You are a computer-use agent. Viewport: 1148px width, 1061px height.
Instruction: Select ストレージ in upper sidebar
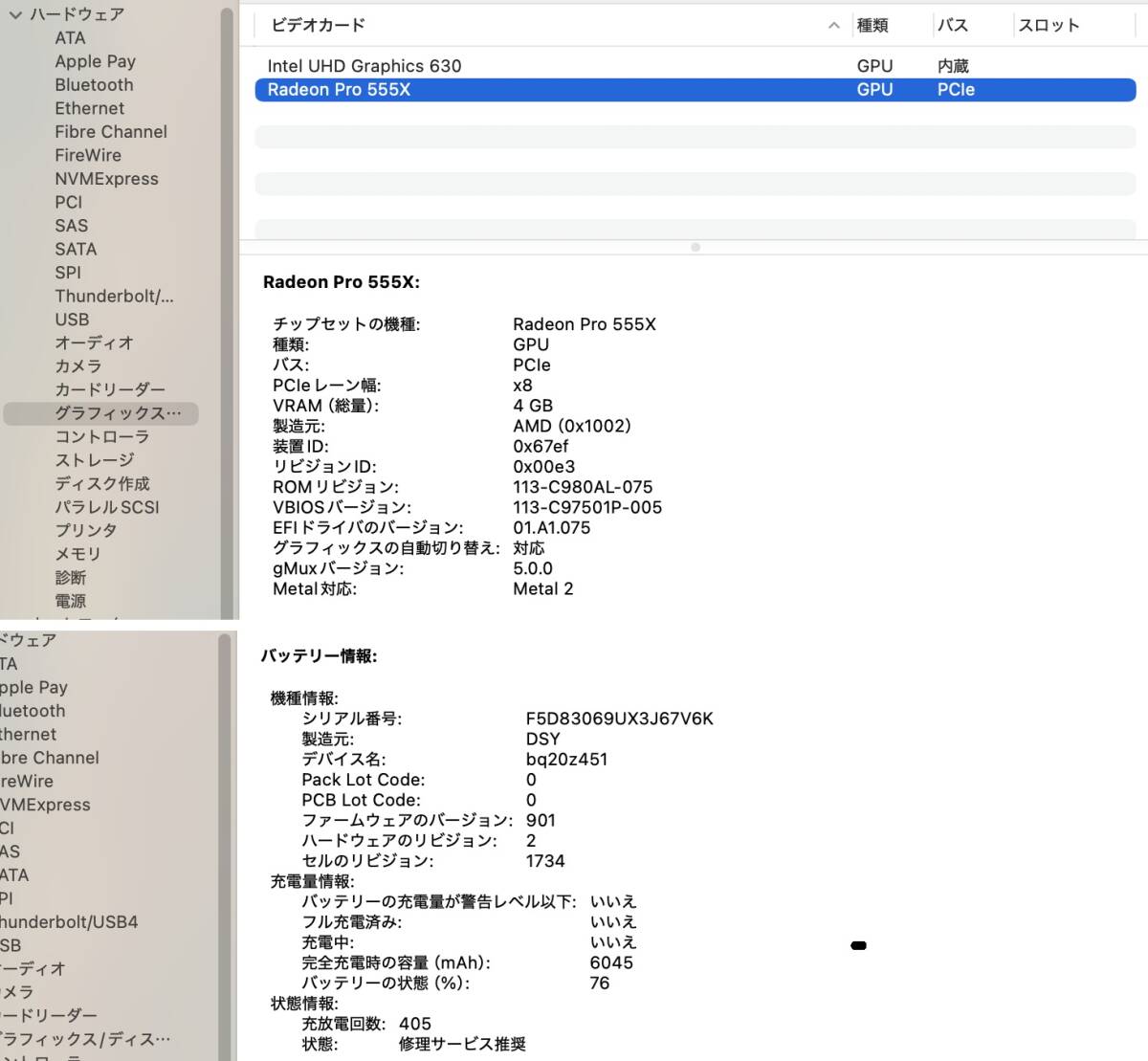pyautogui.click(x=94, y=460)
